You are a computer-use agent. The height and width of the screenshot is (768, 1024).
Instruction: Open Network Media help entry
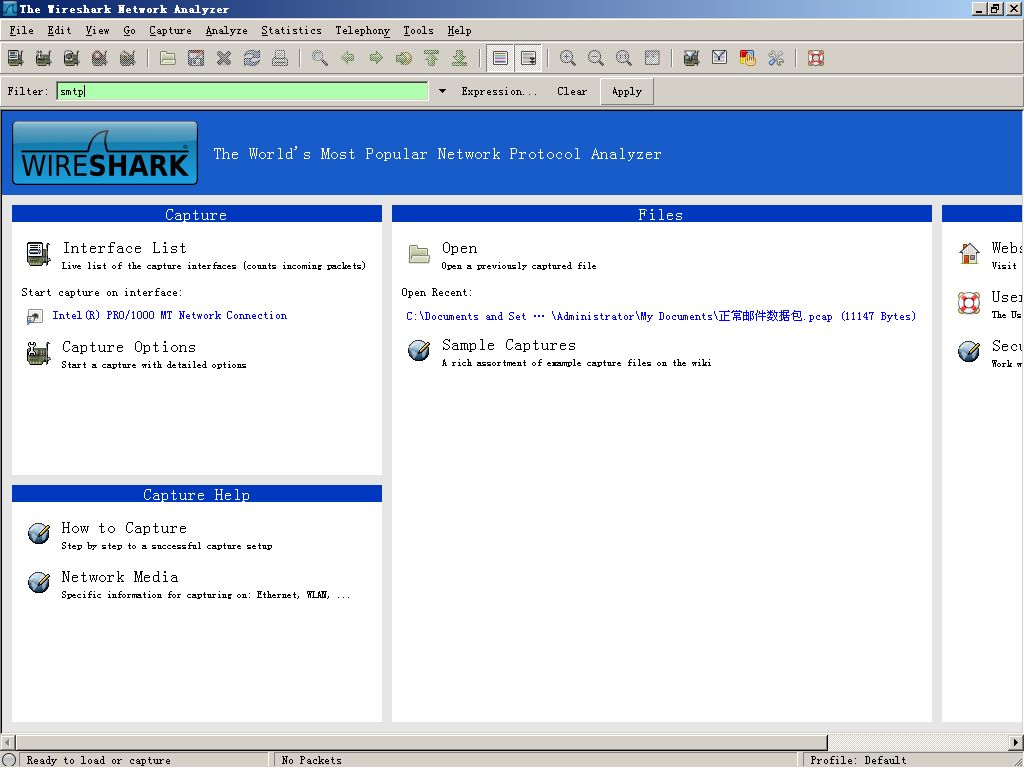[x=120, y=577]
